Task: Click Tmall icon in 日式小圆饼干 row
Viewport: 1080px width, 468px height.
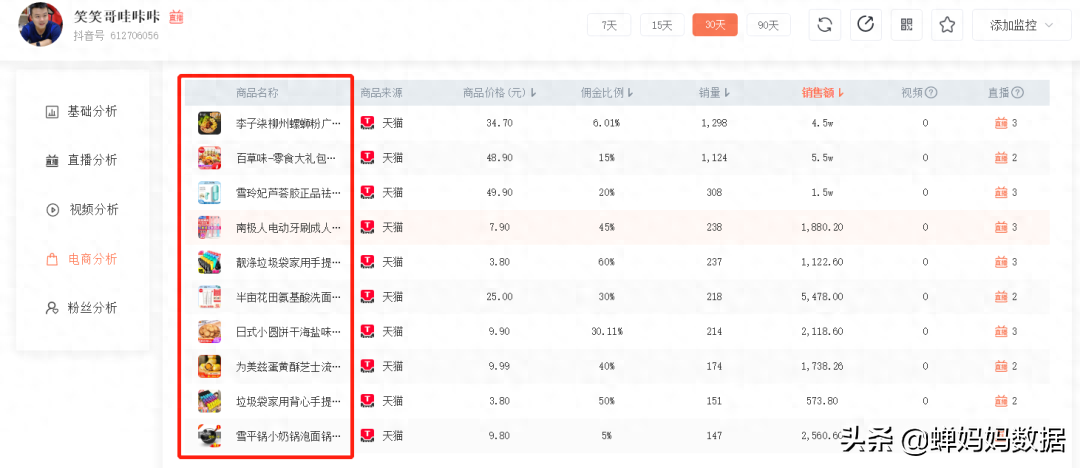Action: [x=368, y=332]
